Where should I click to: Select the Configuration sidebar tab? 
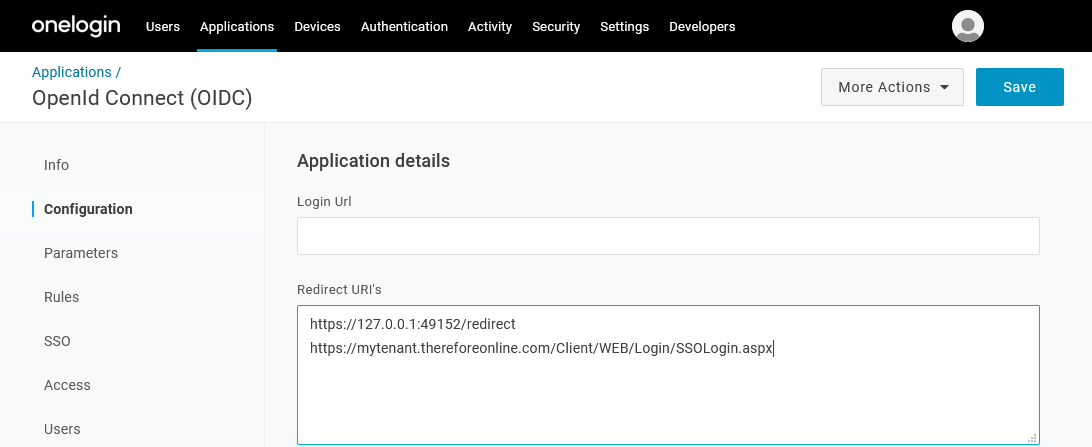coord(88,209)
